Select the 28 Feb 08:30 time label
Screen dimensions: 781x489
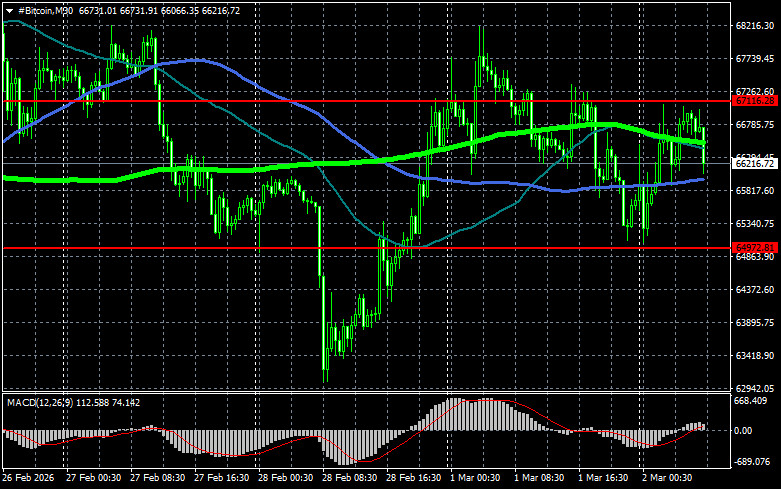coord(350,478)
